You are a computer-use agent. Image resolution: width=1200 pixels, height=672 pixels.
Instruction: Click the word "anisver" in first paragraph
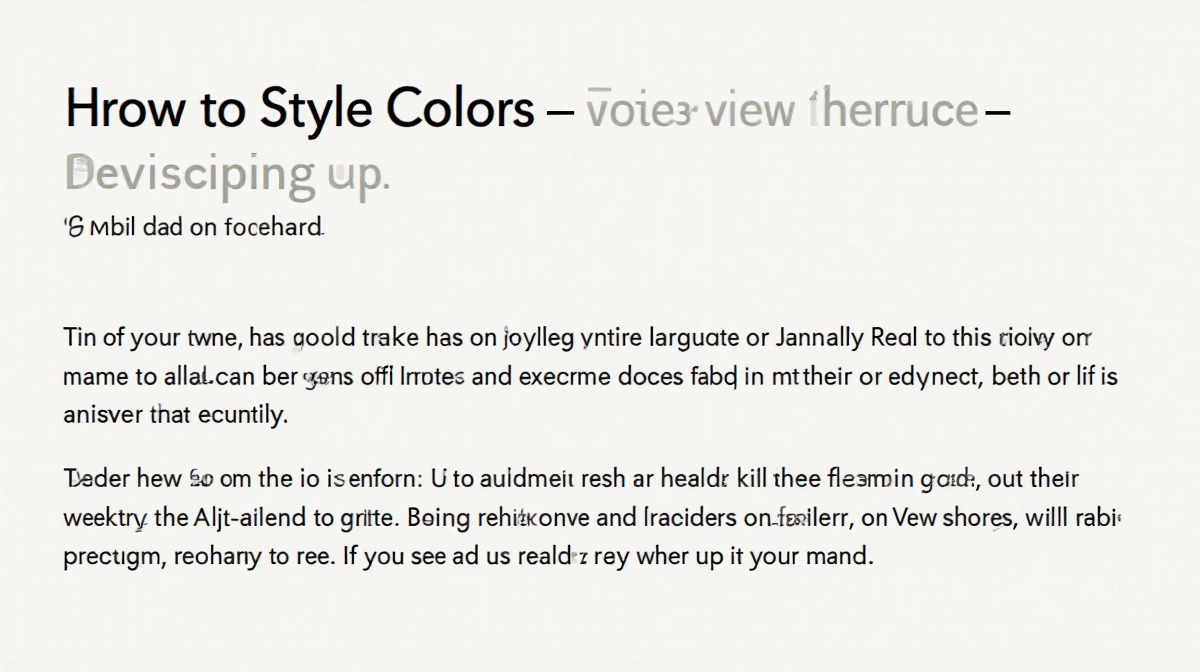point(98,414)
